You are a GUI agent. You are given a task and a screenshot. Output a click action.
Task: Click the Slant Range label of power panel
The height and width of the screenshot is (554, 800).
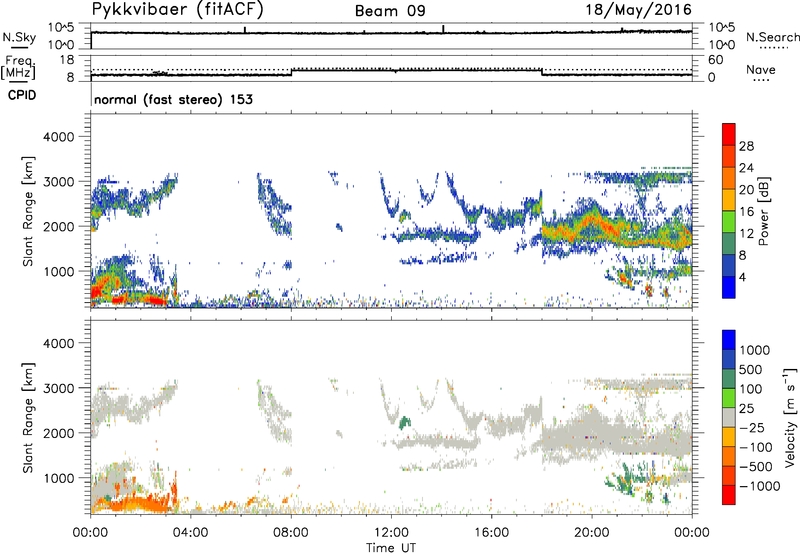28,211
